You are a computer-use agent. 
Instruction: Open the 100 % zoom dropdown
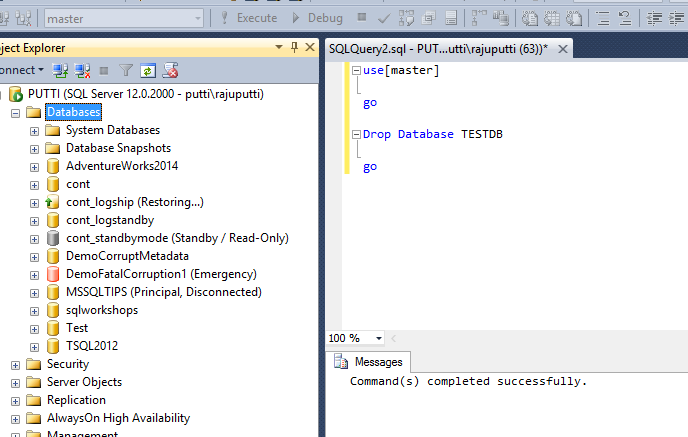tap(379, 338)
